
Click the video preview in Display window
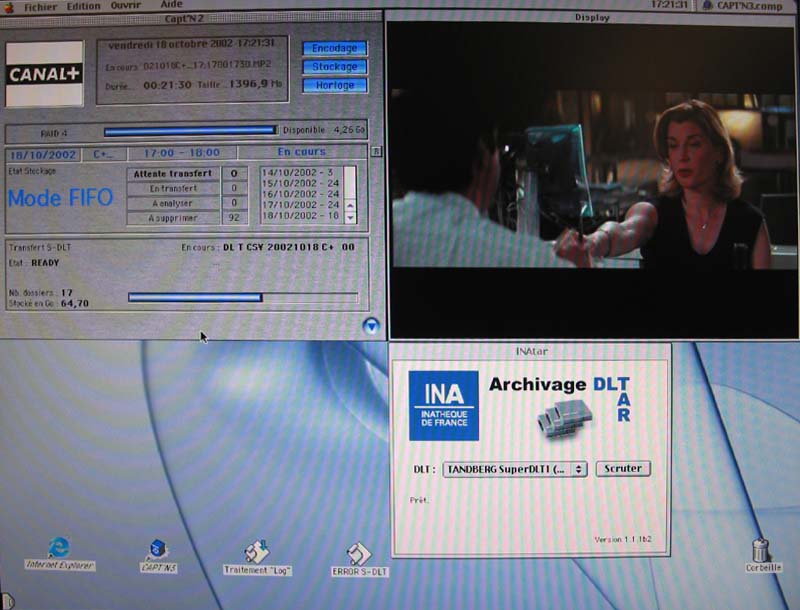point(592,181)
